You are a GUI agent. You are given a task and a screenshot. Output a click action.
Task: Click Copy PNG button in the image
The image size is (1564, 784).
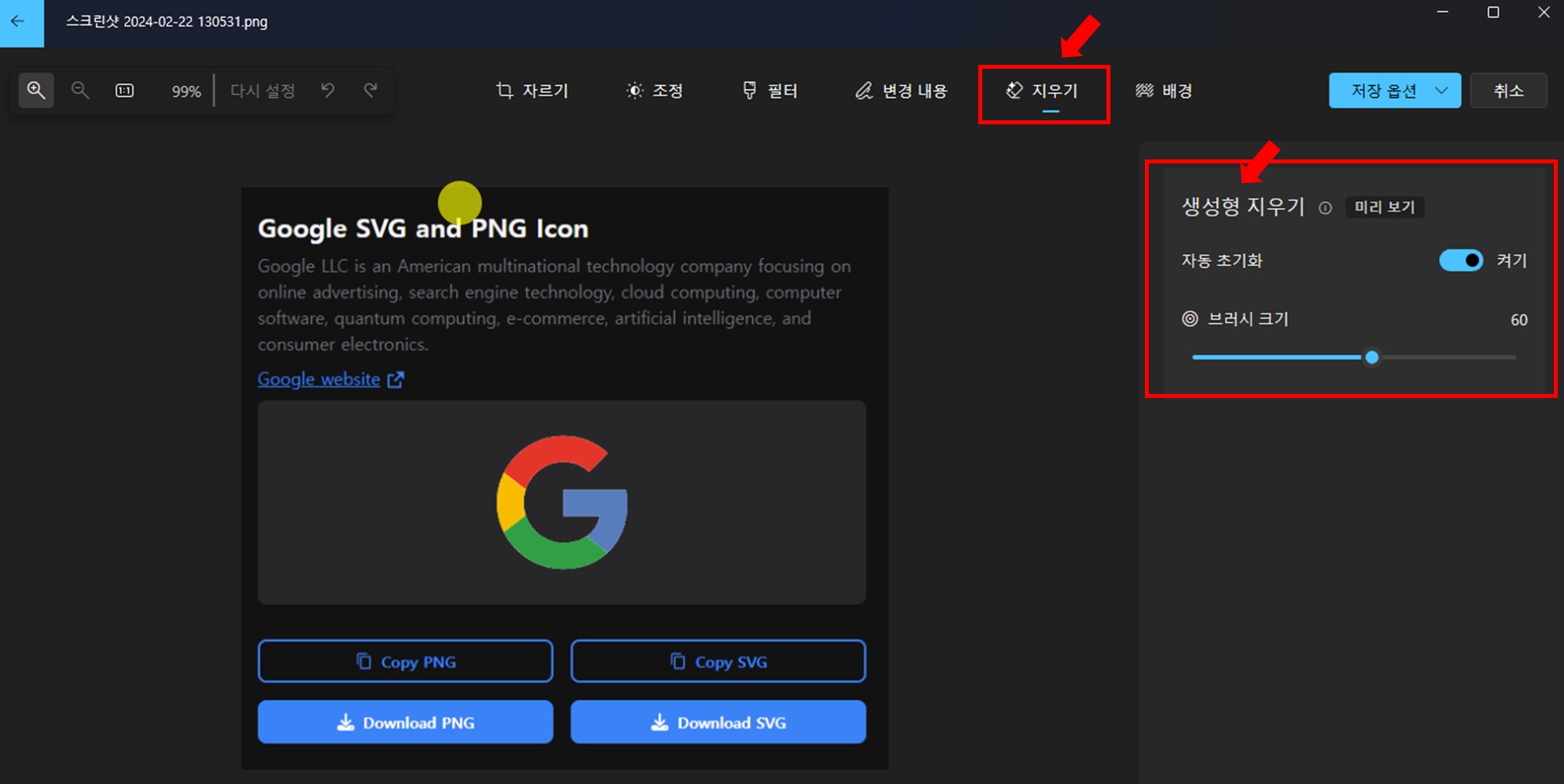click(x=405, y=661)
